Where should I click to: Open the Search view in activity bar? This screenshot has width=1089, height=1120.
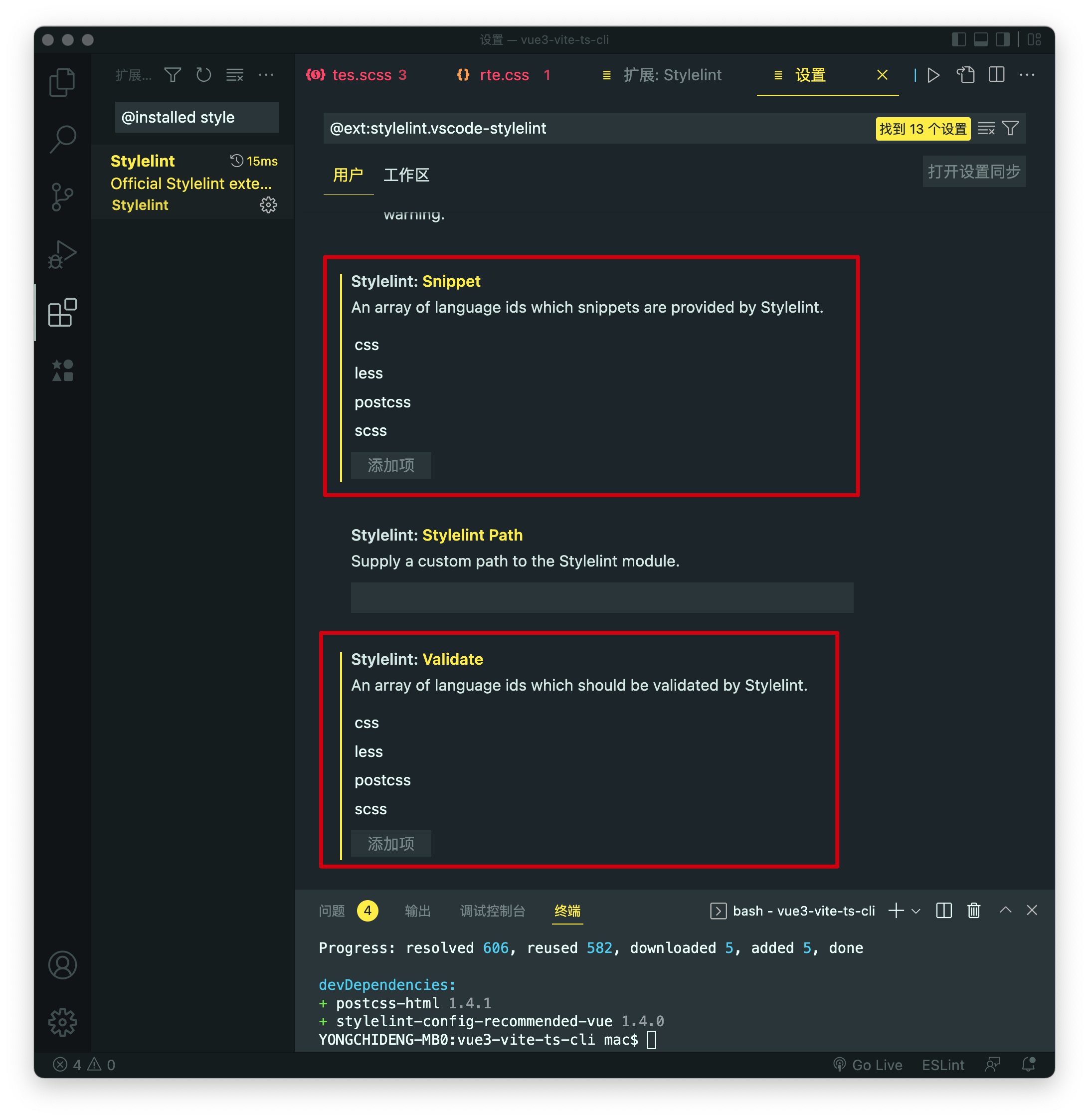tap(62, 139)
